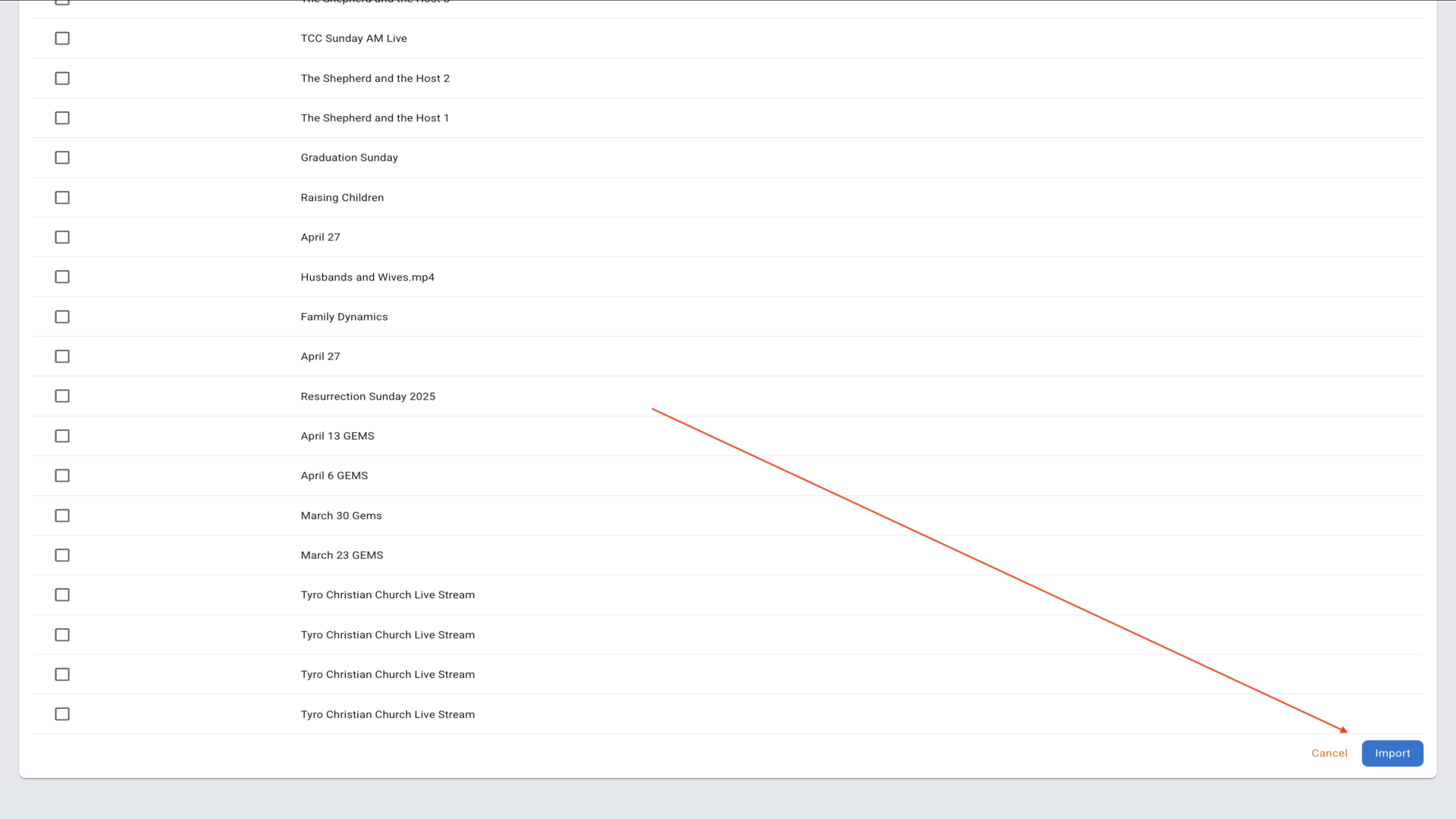Image resolution: width=1456 pixels, height=819 pixels.
Task: Enable the Graduation Sunday checkbox
Action: [x=62, y=158]
